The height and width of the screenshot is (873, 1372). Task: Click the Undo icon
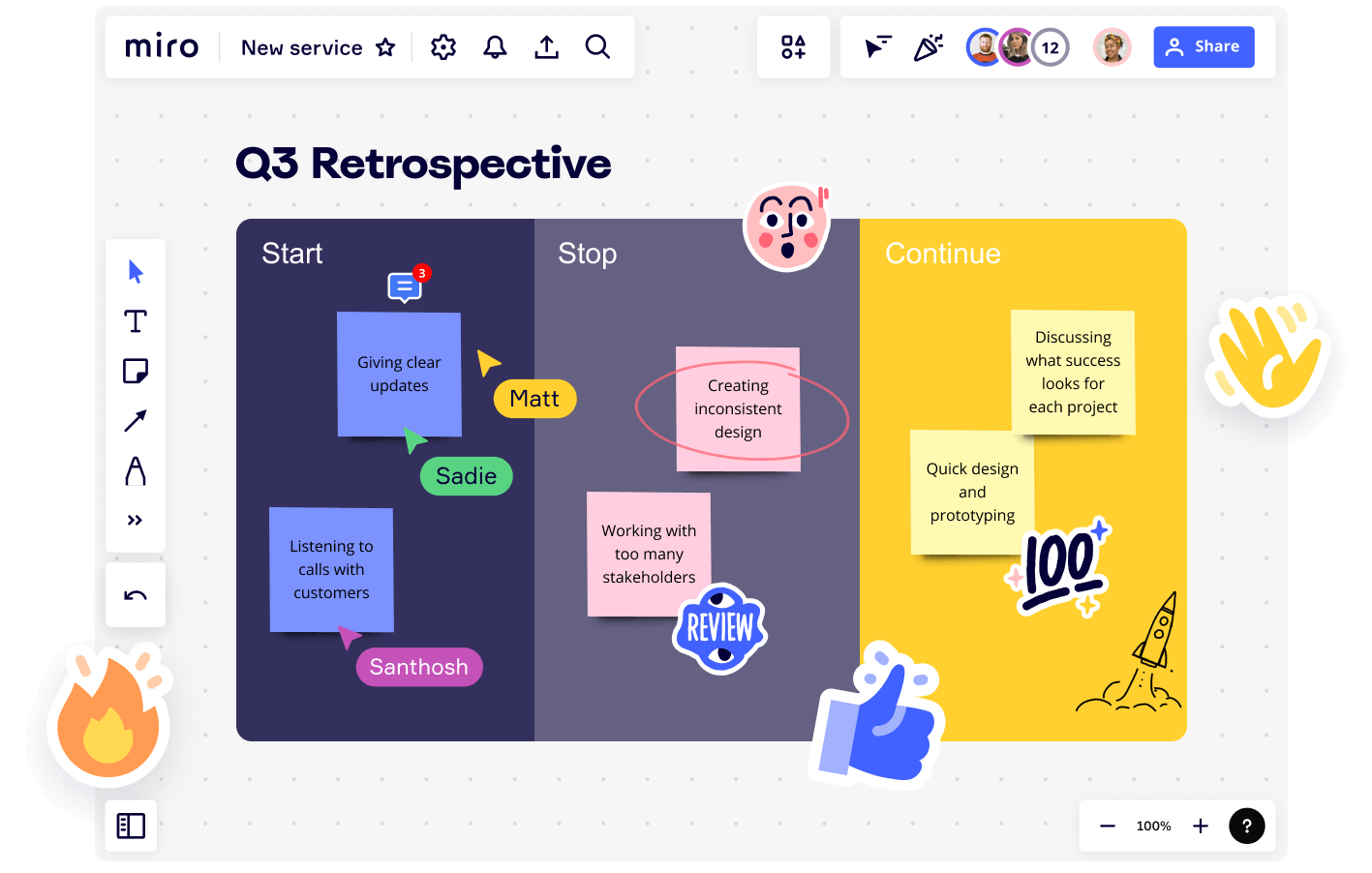(135, 593)
